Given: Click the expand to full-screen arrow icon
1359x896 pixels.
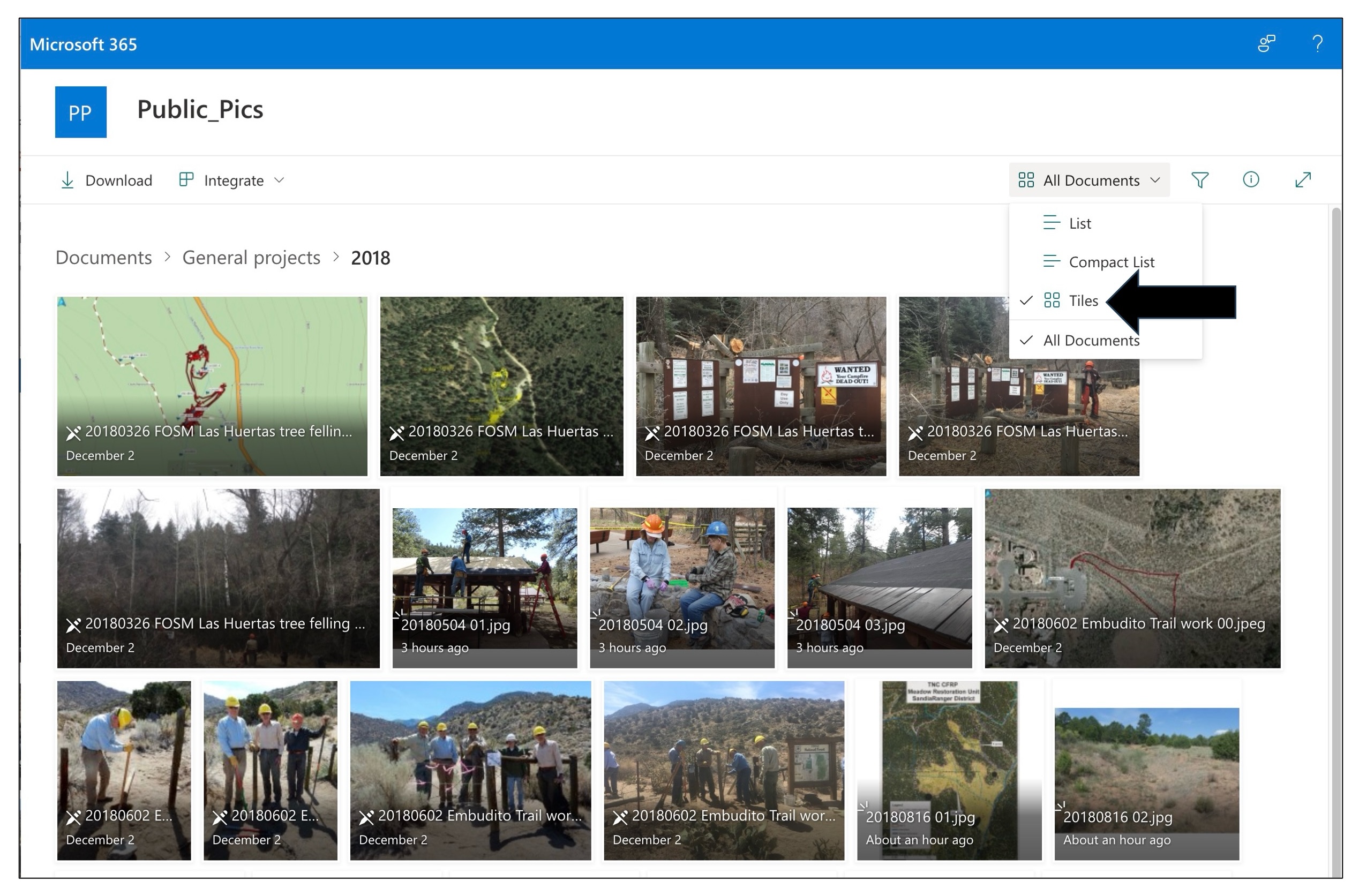Looking at the screenshot, I should click(x=1302, y=180).
